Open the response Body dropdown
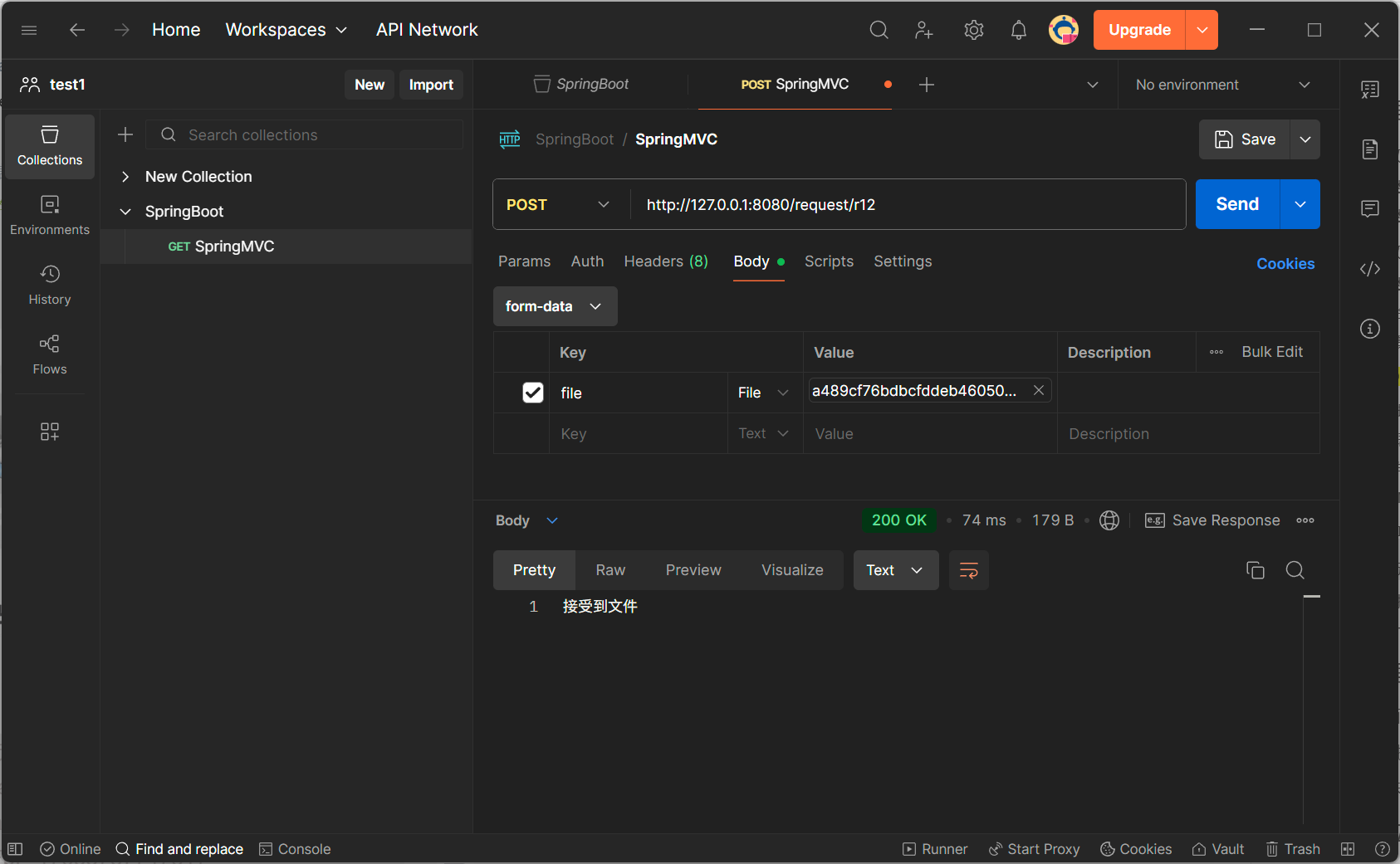Viewport: 1400px width, 864px height. point(527,520)
